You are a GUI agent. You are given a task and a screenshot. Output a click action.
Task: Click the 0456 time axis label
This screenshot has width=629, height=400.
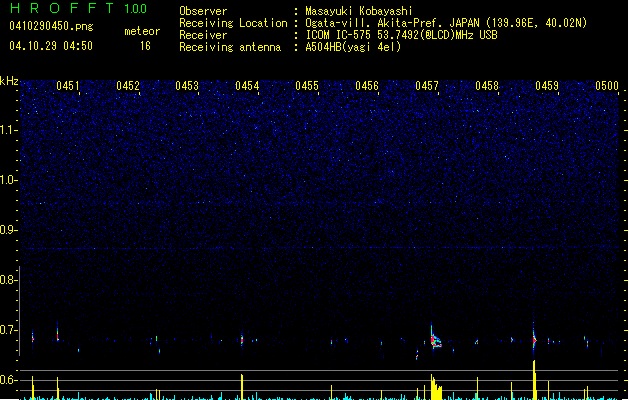pos(367,86)
